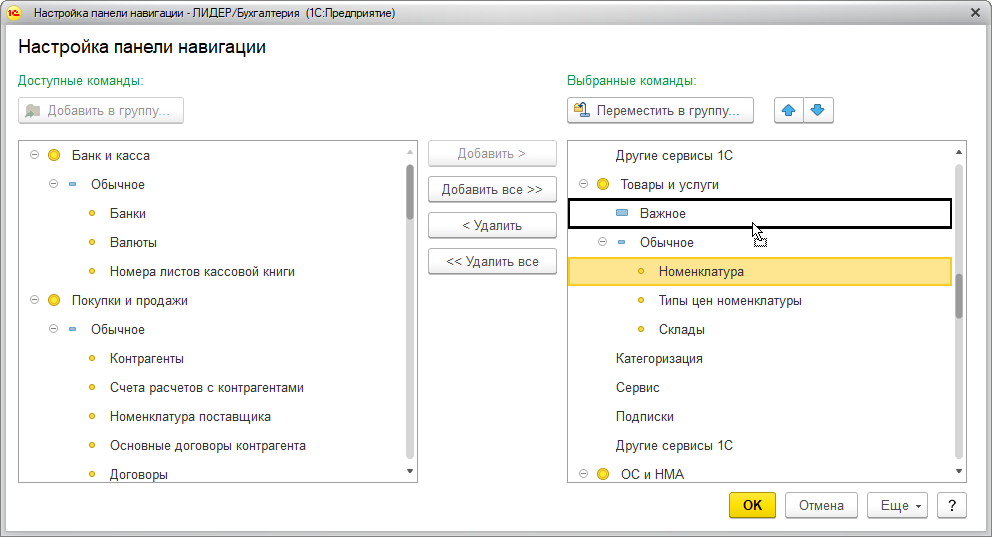This screenshot has width=992, height=537.
Task: Click the move down arrow icon
Action: (x=817, y=110)
